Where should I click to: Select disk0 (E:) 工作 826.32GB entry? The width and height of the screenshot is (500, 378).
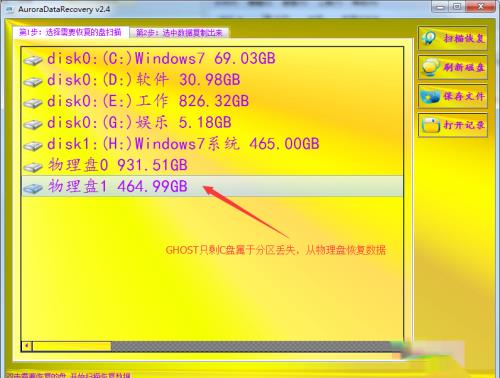pos(212,101)
